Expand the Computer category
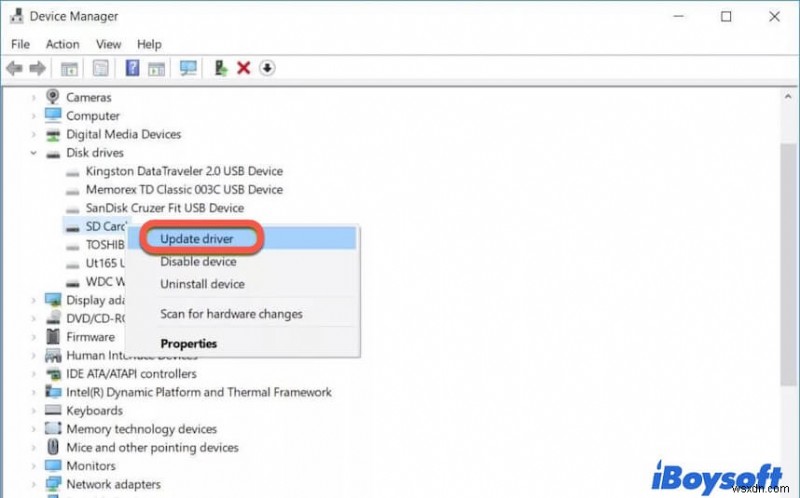 [34, 116]
